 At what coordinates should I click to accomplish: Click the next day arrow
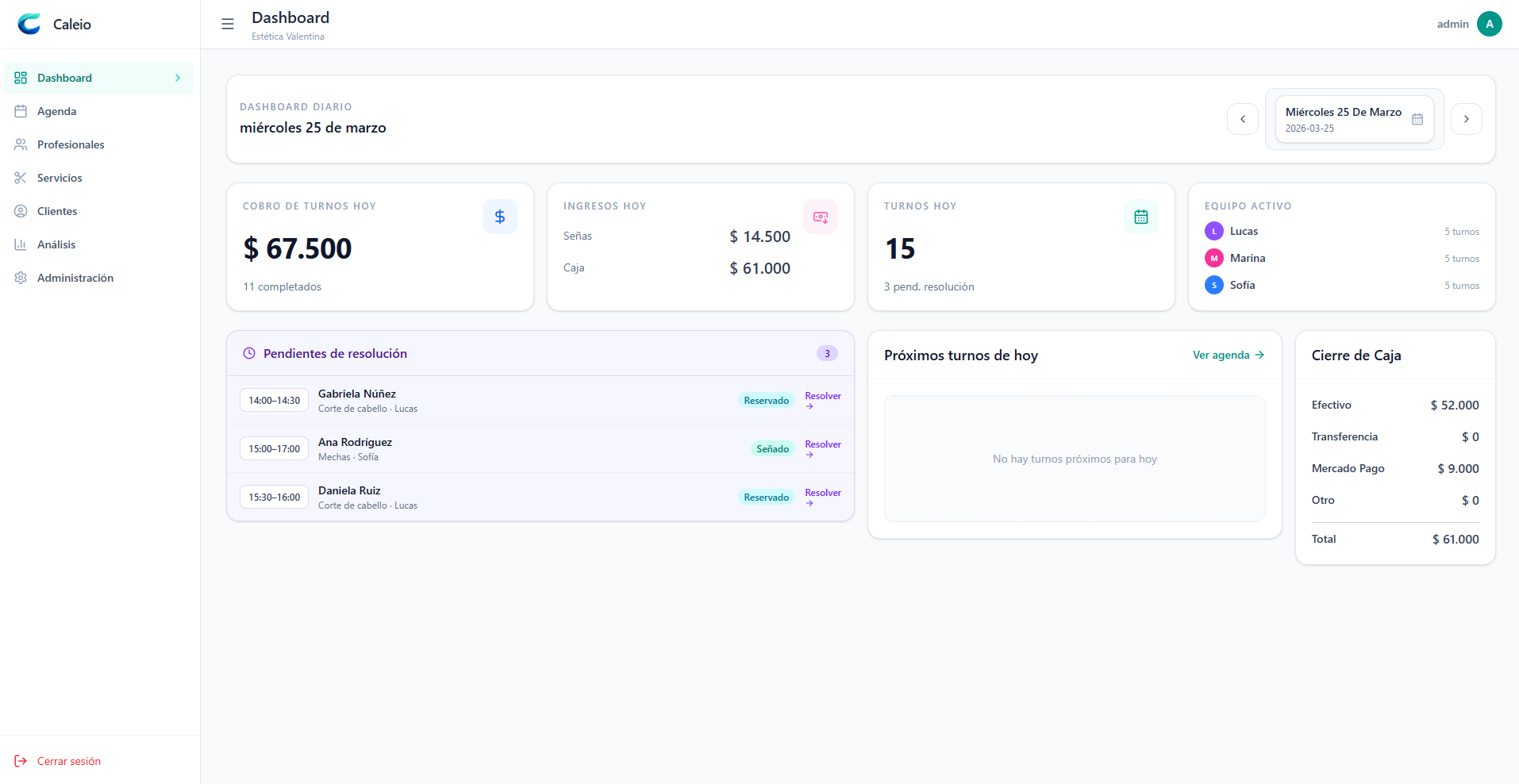[1466, 118]
